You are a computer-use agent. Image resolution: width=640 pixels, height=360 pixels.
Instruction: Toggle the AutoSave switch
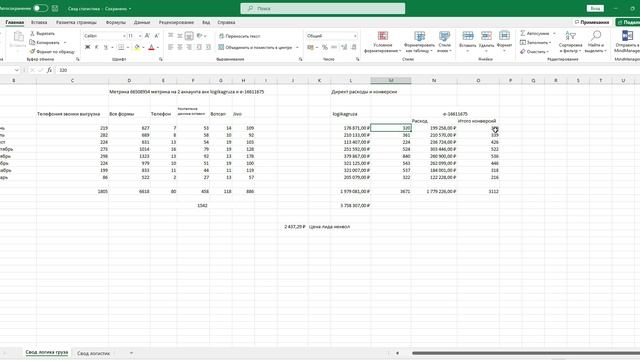(x=40, y=8)
